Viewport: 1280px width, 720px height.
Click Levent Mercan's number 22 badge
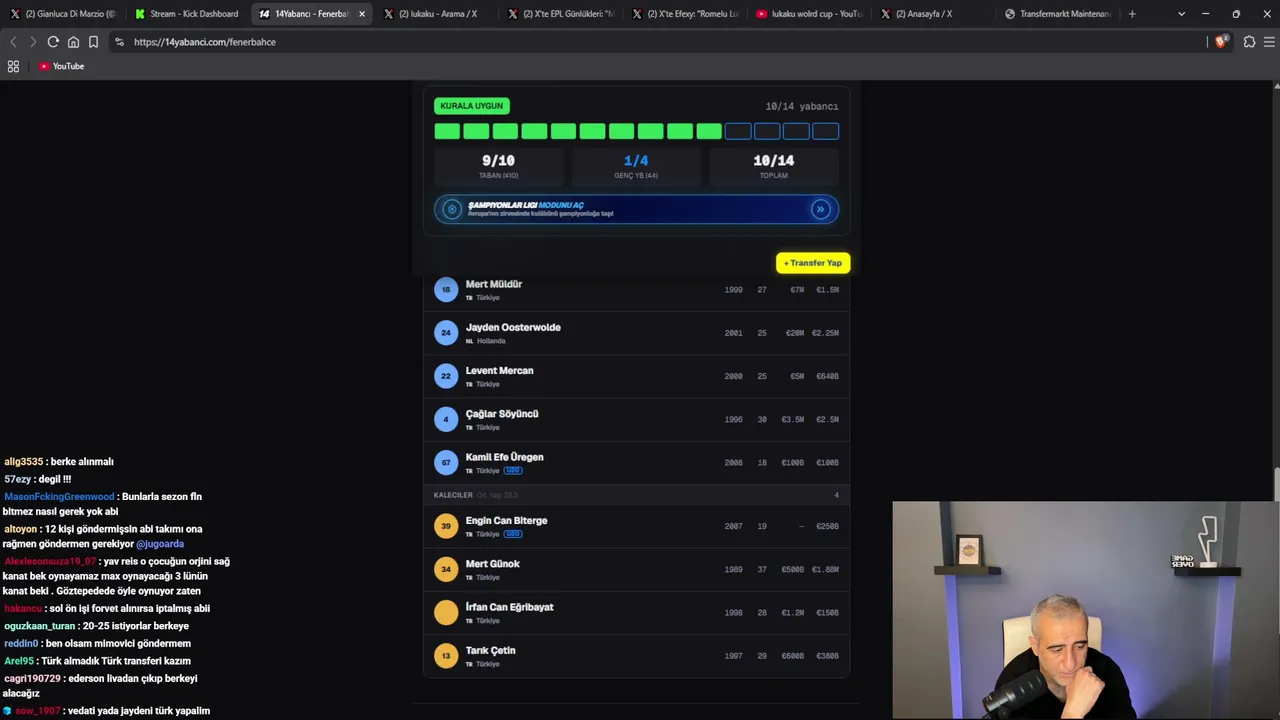point(446,376)
